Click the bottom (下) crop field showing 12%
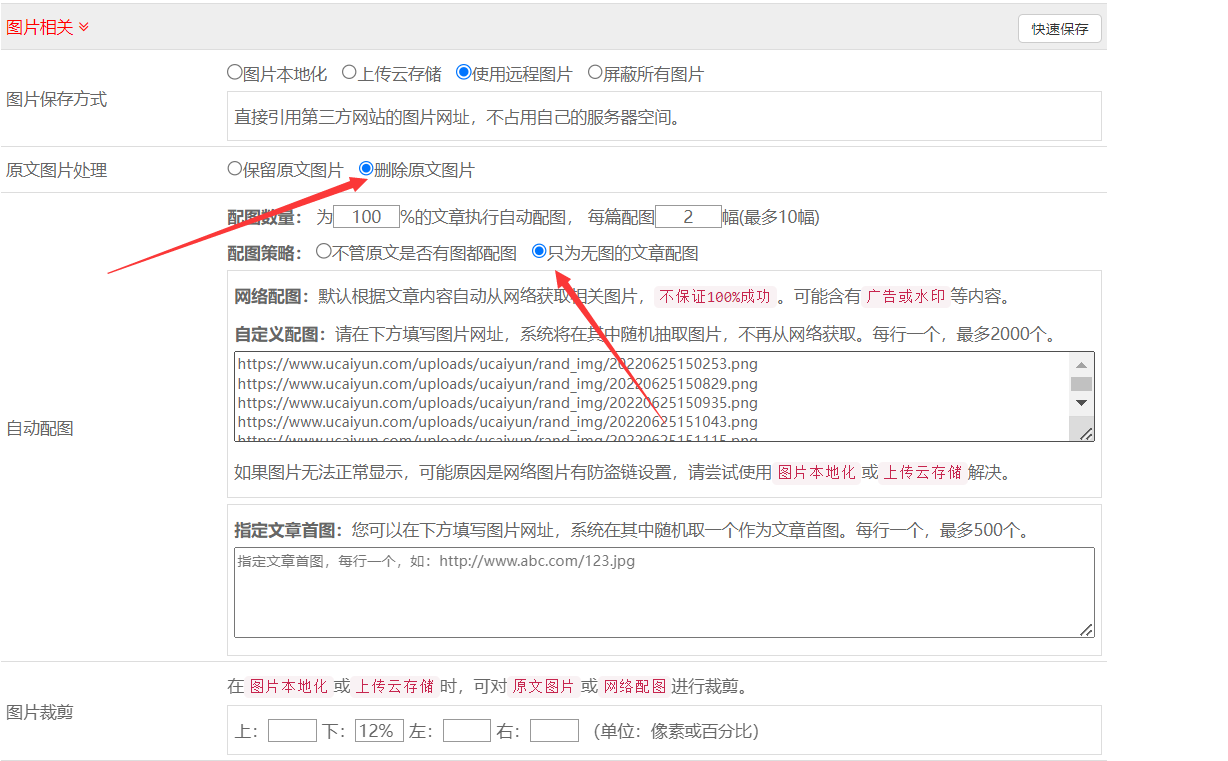Image resolution: width=1228 pixels, height=761 pixels. pos(379,731)
